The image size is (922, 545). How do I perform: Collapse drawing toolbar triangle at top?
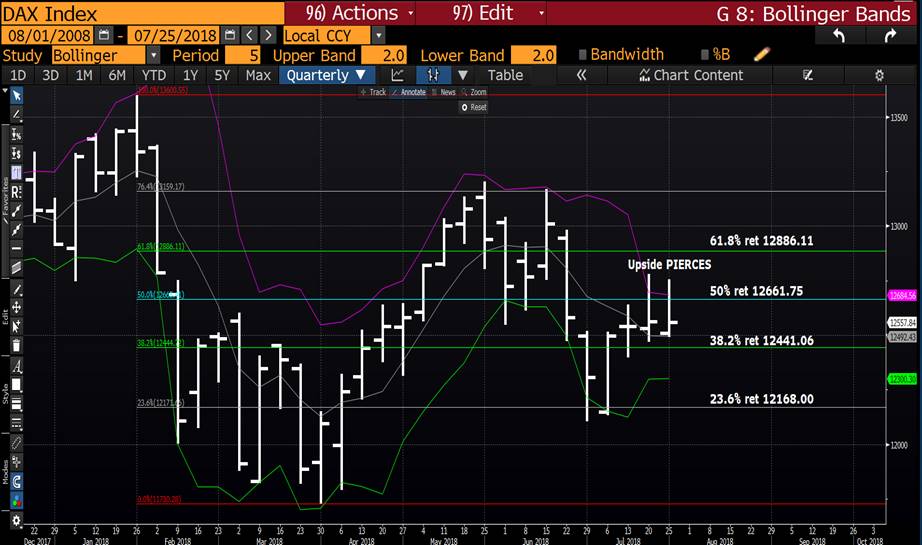click(x=5, y=92)
